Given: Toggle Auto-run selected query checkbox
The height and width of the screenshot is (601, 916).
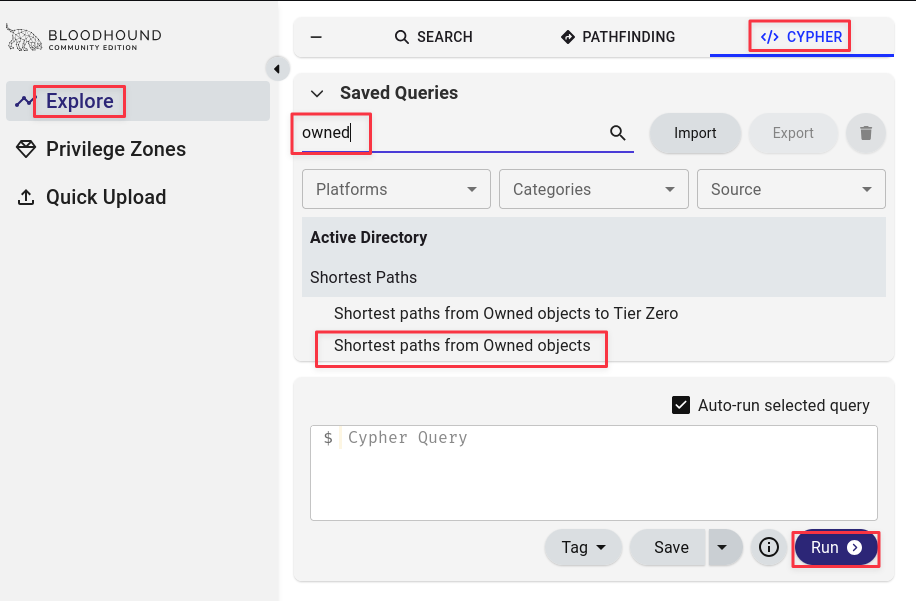Looking at the screenshot, I should pos(681,405).
